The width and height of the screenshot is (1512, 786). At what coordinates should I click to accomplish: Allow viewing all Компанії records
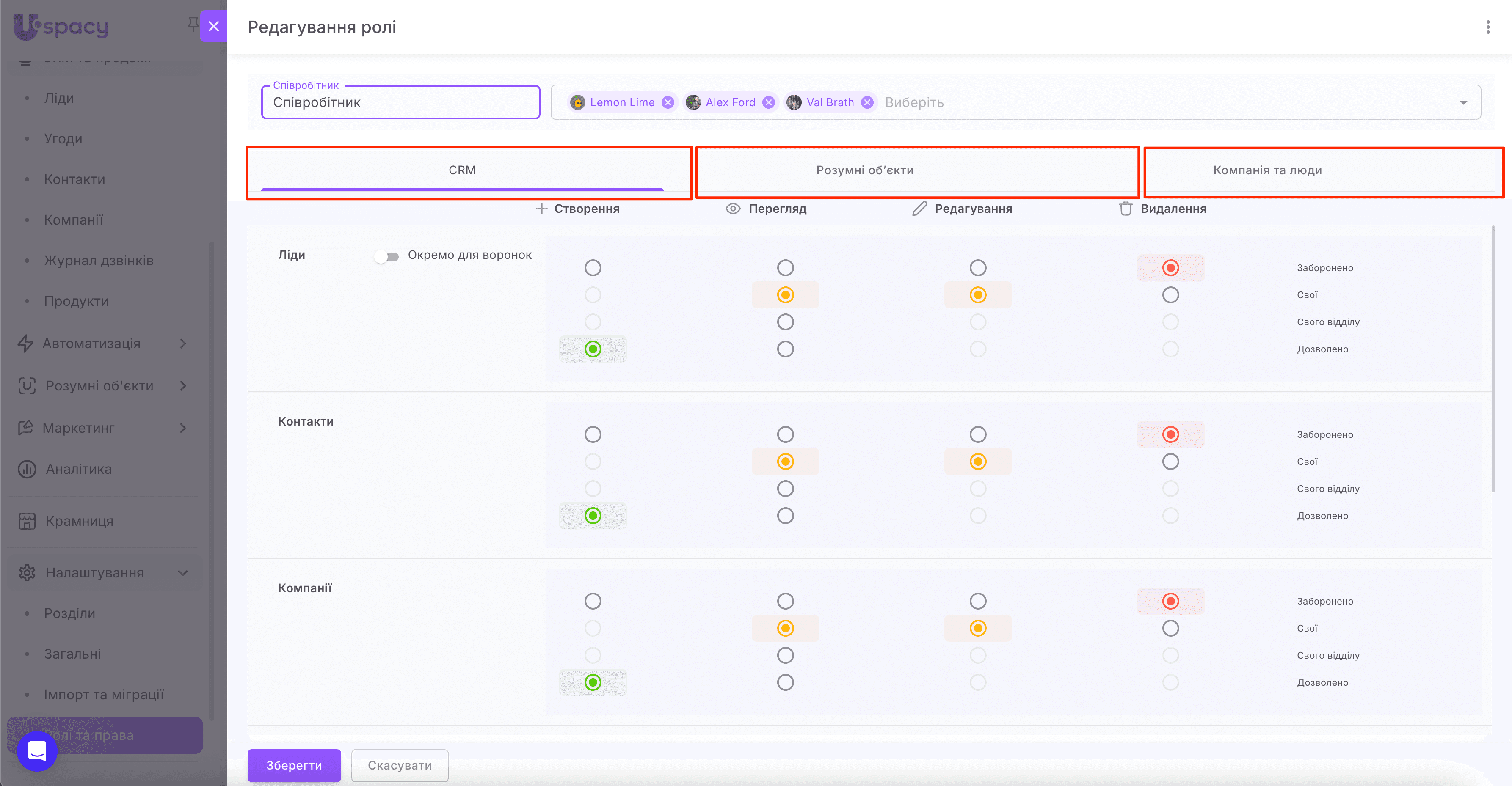pos(785,682)
